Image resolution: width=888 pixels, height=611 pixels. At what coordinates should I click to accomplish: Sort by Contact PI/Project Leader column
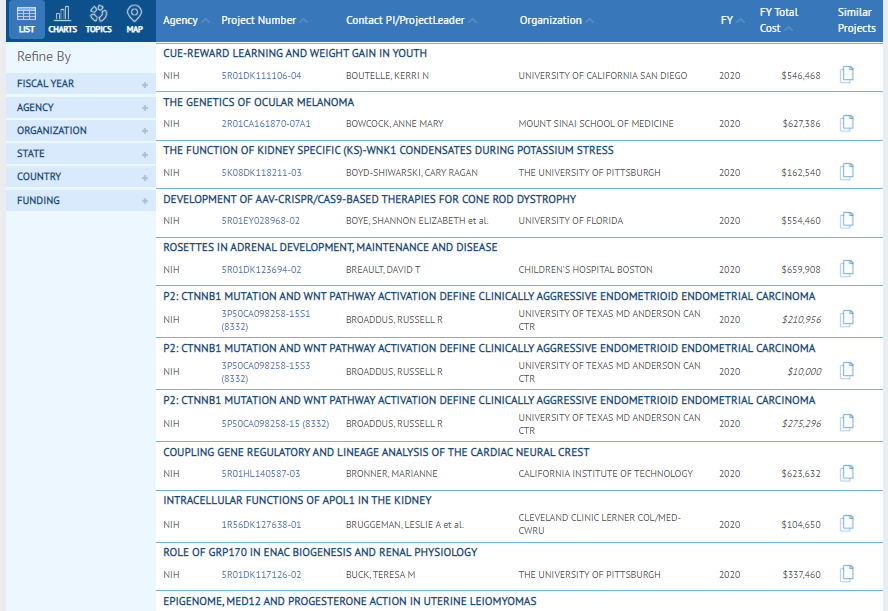tap(411, 20)
